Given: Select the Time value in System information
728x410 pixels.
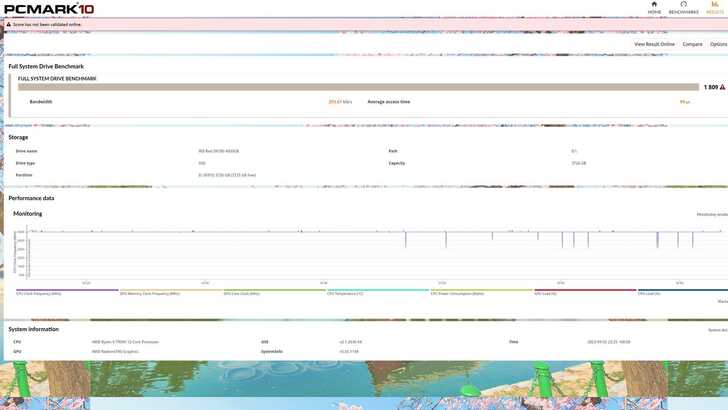Looking at the screenshot, I should pyautogui.click(x=608, y=342).
